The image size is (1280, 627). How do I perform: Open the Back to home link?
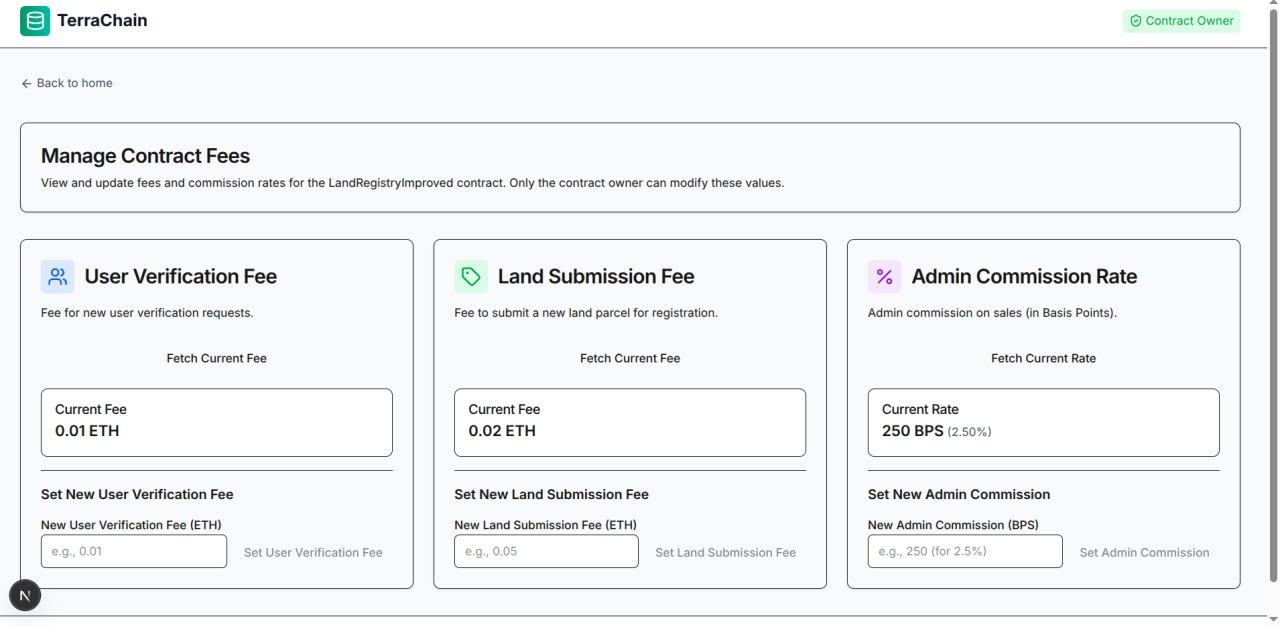click(75, 83)
